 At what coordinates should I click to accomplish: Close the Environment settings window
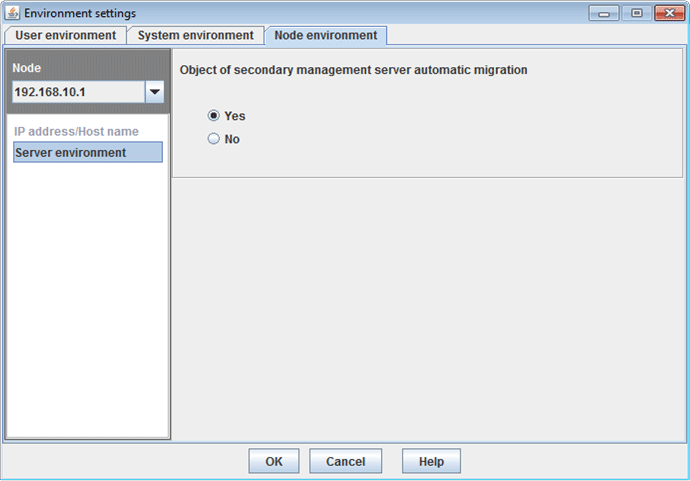669,13
